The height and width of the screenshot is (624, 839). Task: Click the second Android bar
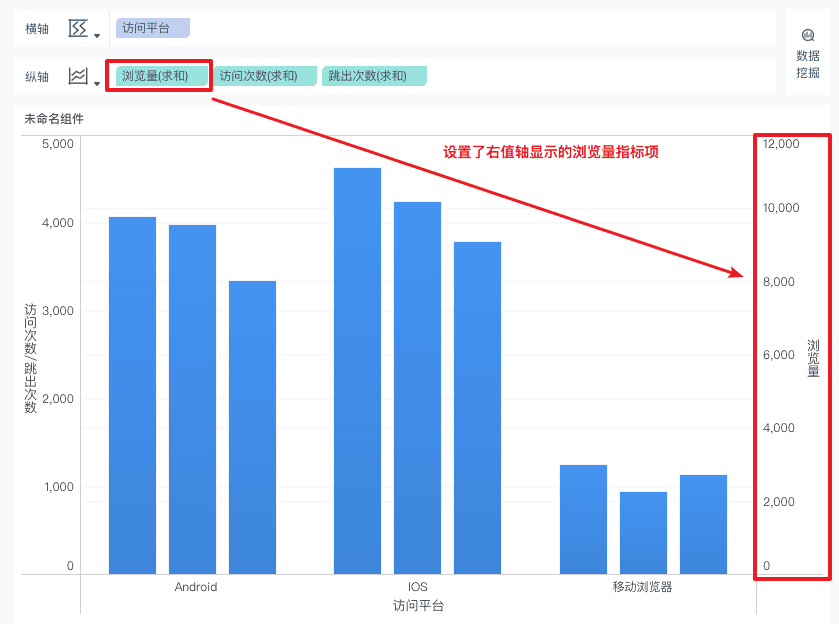(x=192, y=399)
